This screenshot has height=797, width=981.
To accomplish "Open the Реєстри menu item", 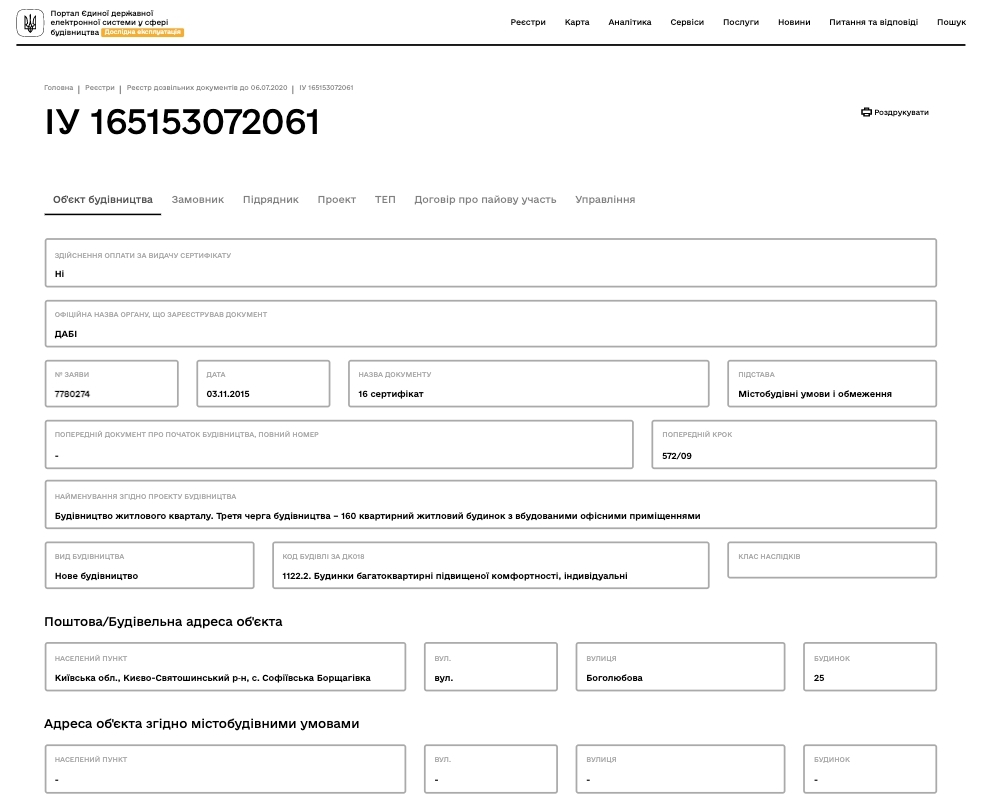I will pyautogui.click(x=527, y=22).
